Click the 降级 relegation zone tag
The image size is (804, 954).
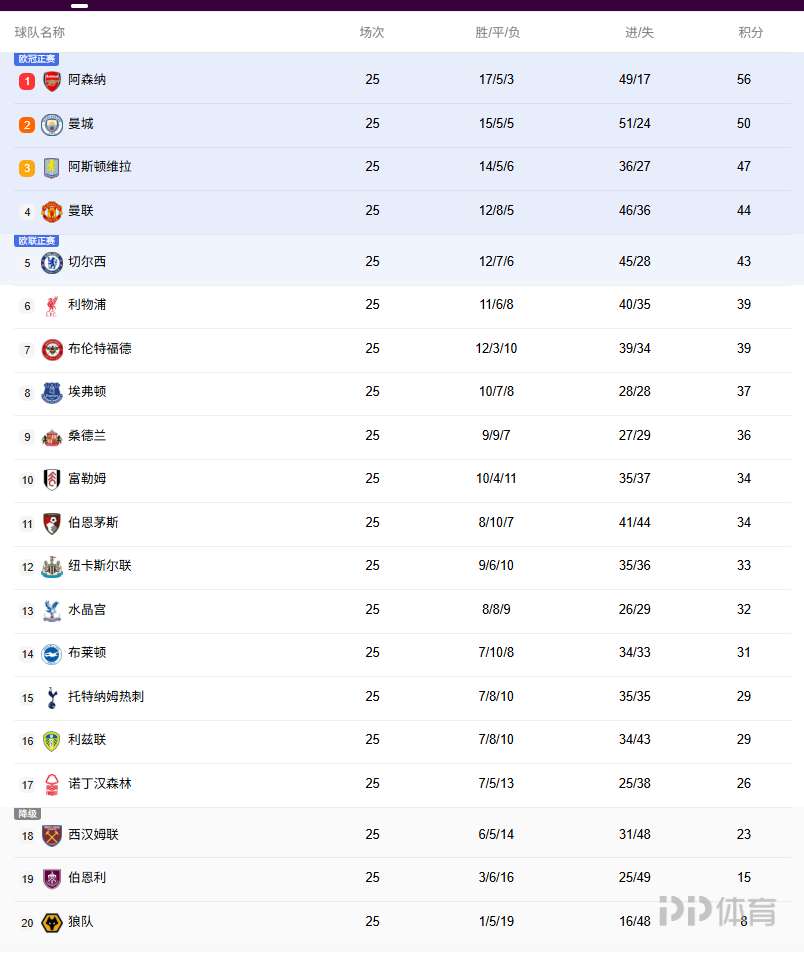click(27, 814)
